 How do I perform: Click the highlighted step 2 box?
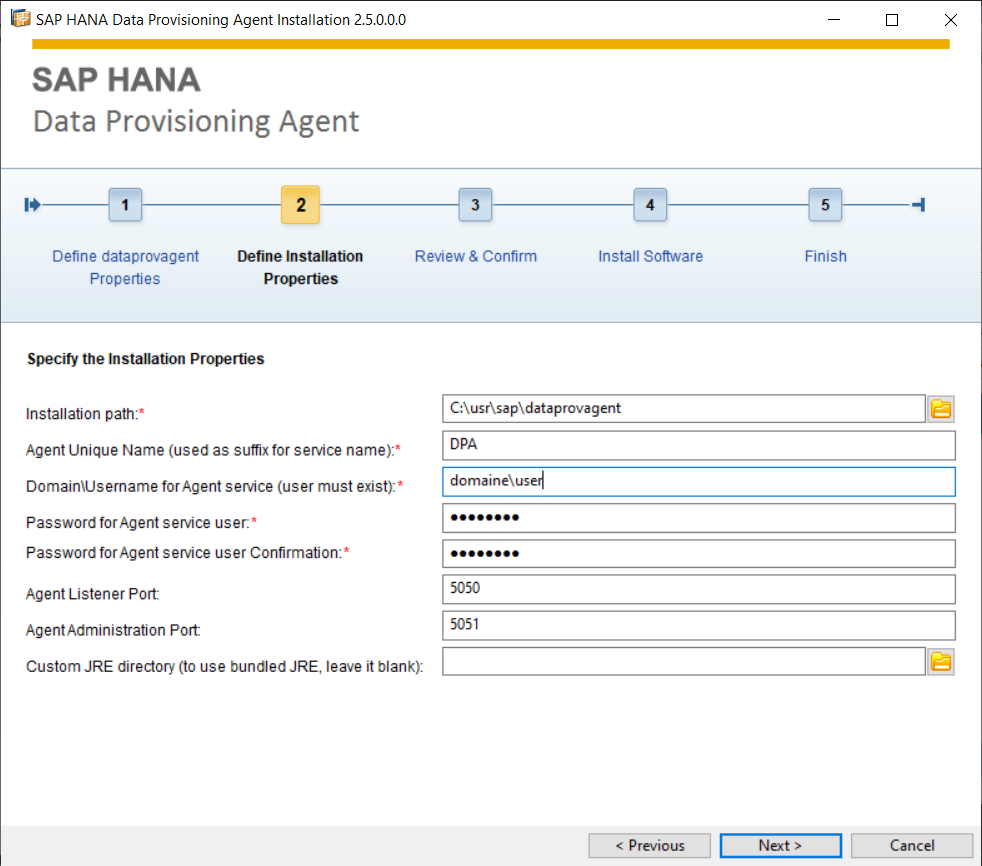coord(301,205)
